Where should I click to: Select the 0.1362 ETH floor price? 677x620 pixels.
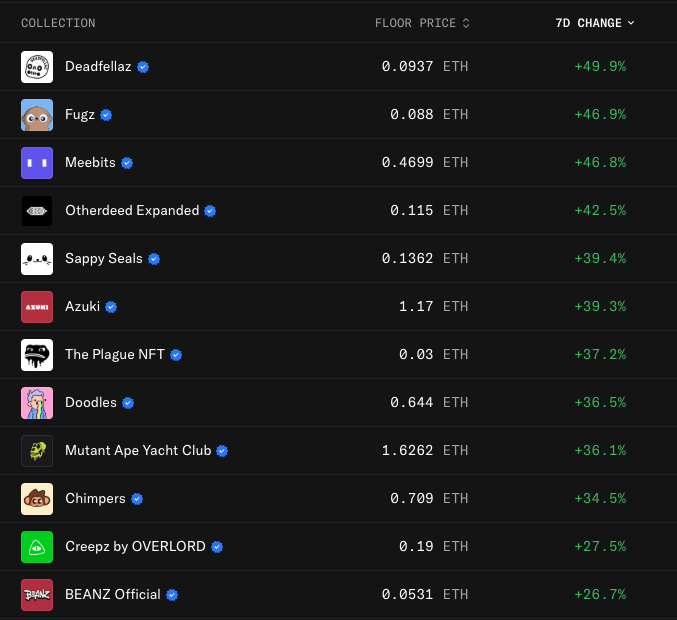[425, 259]
